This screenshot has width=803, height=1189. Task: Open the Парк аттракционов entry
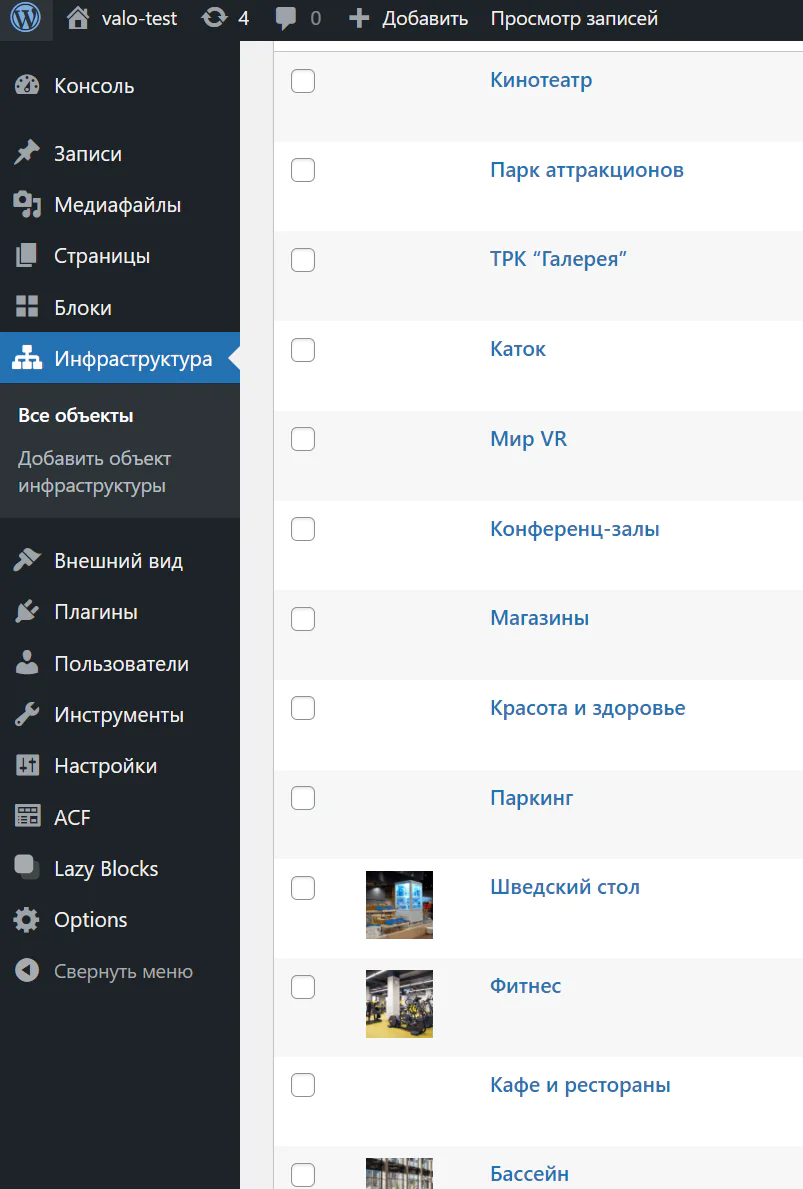pos(587,170)
